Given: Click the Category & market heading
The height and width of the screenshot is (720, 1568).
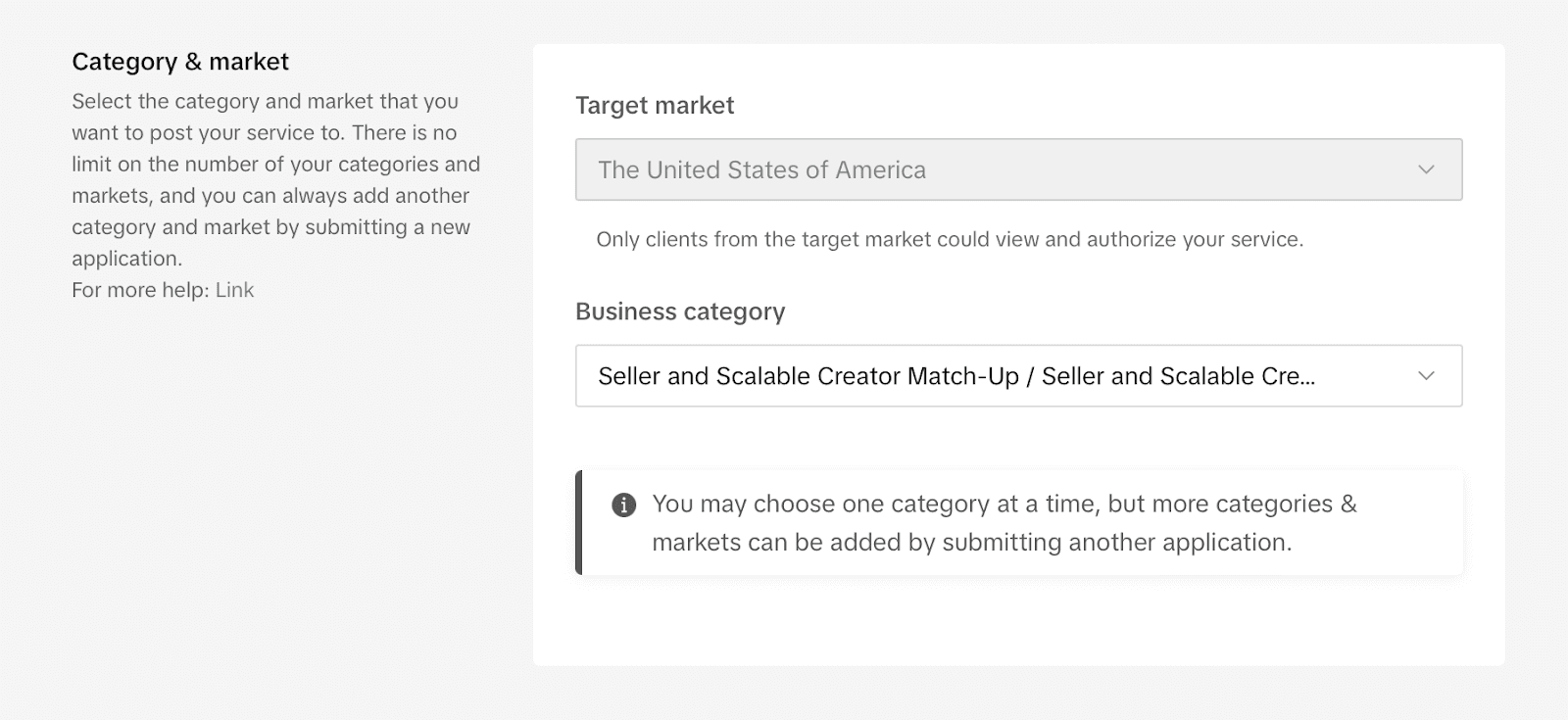Looking at the screenshot, I should 179,61.
